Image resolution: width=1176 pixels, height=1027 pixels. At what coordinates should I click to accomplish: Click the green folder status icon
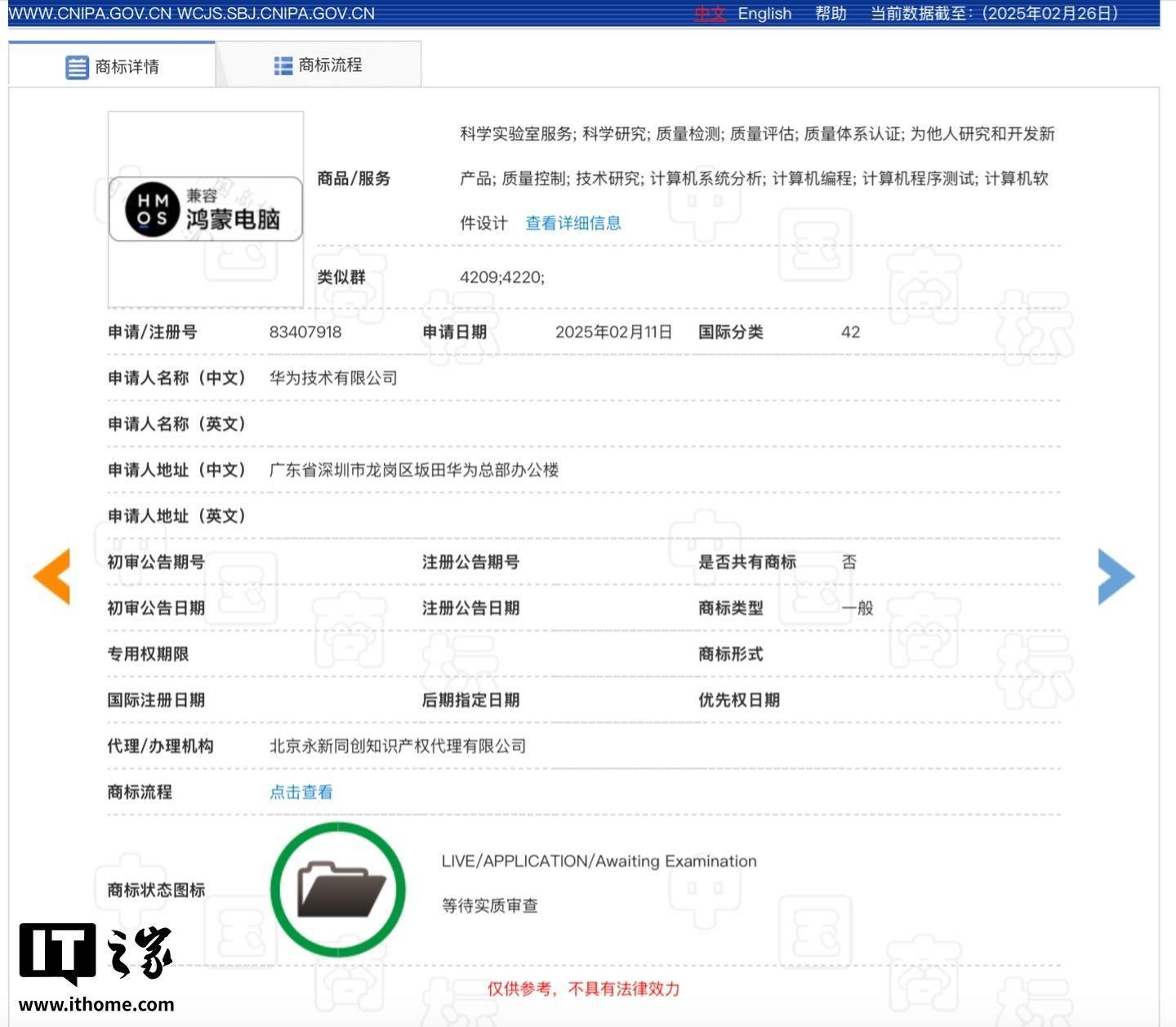338,890
